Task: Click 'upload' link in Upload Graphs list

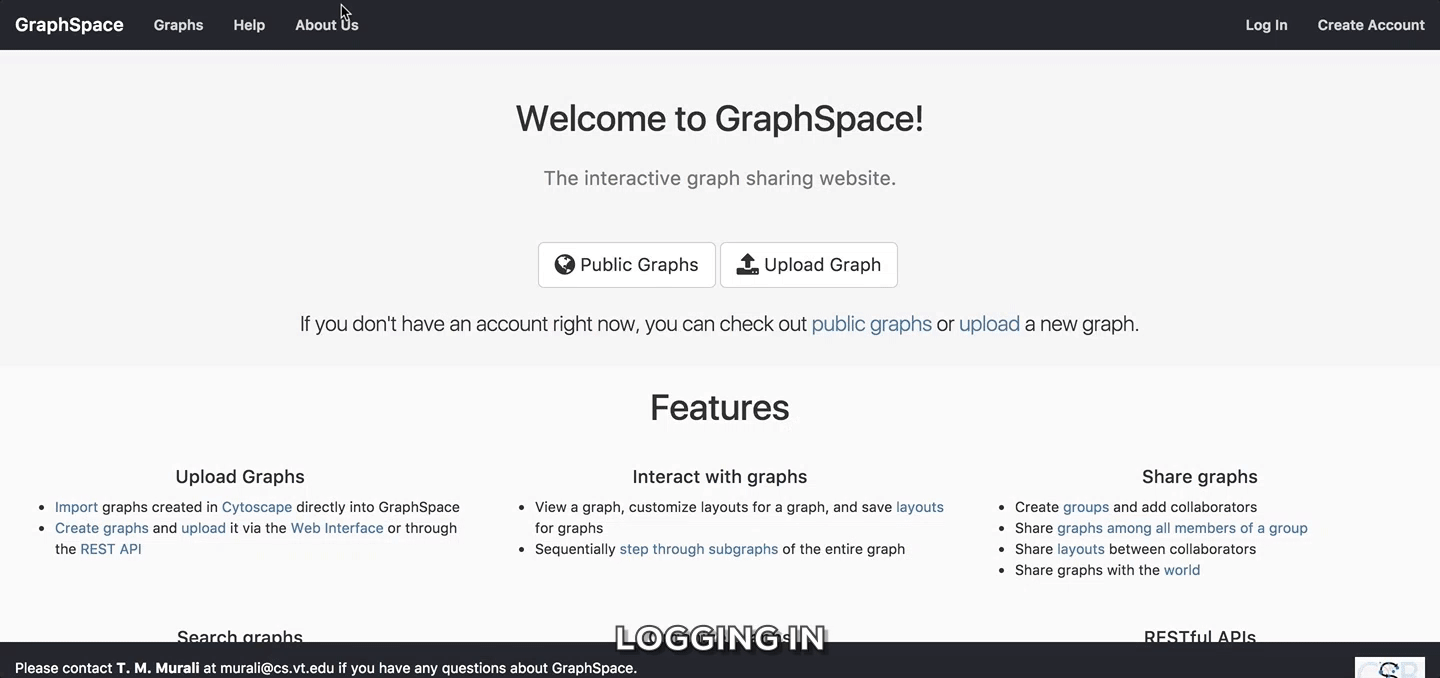Action: 203,528
